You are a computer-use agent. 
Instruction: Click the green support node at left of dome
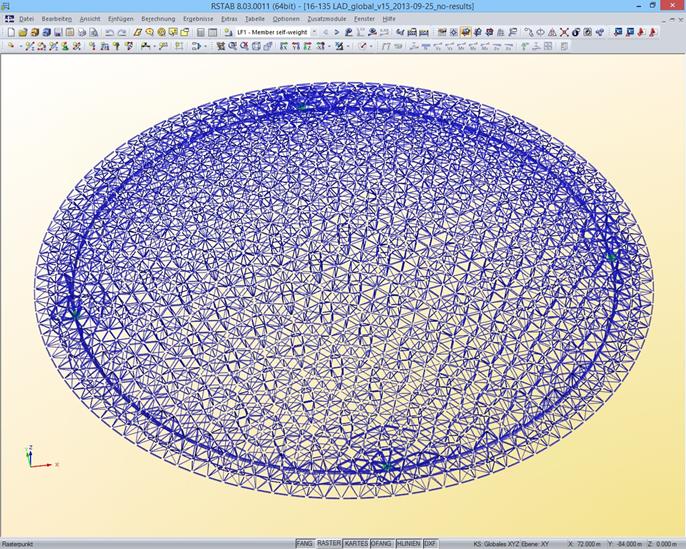(x=75, y=313)
